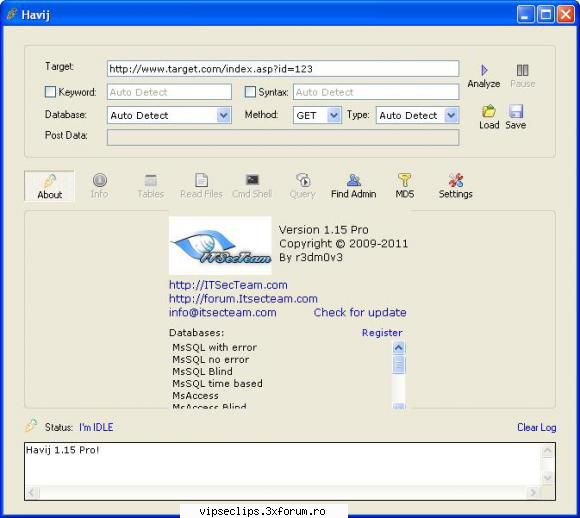Click the carrot icon beside Status
This screenshot has height=518, width=580.
(31, 426)
